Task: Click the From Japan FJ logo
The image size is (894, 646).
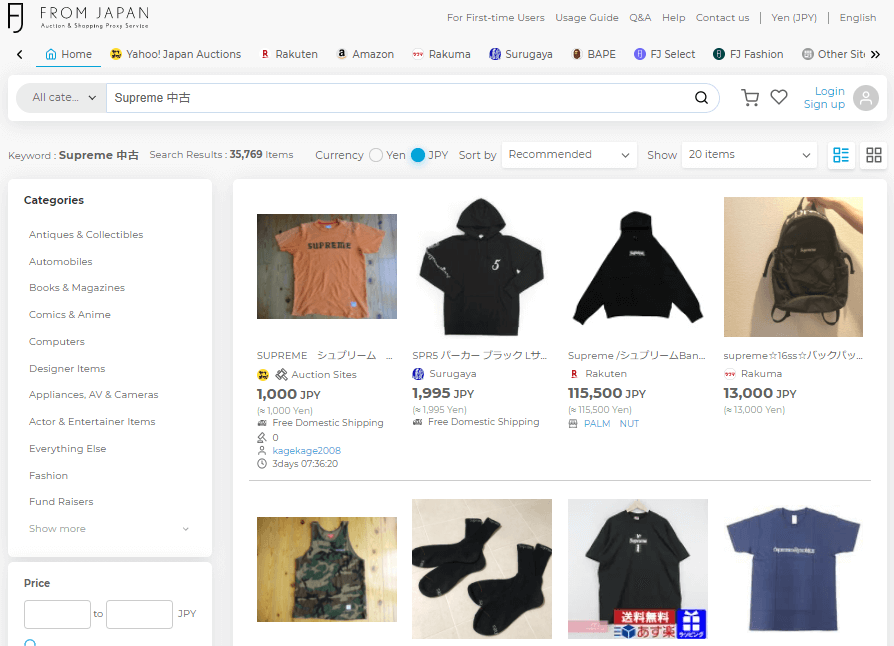Action: 78,17
